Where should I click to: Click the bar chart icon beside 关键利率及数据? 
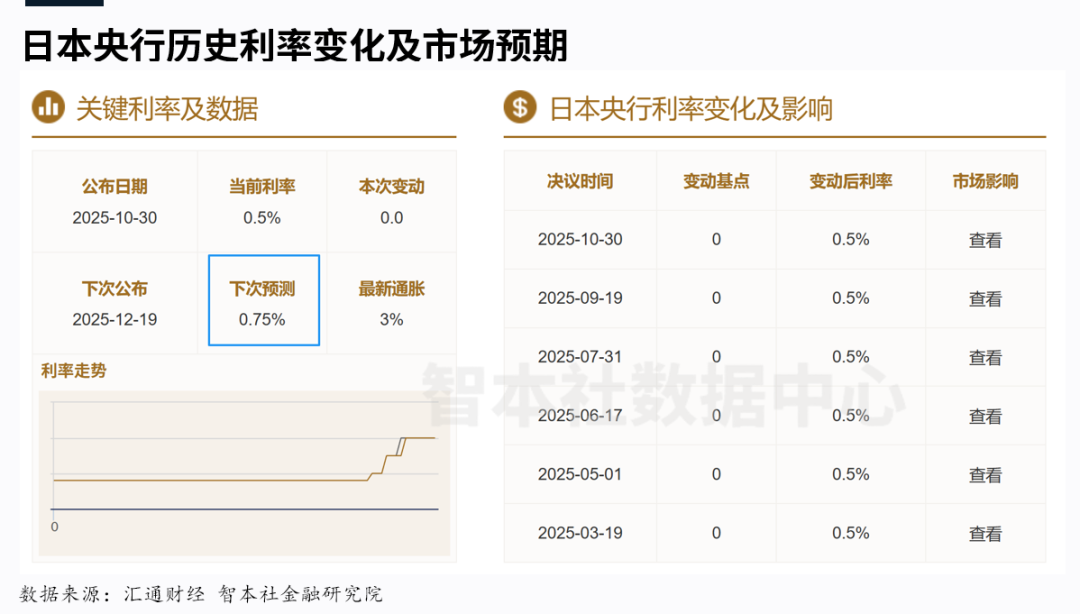click(48, 107)
